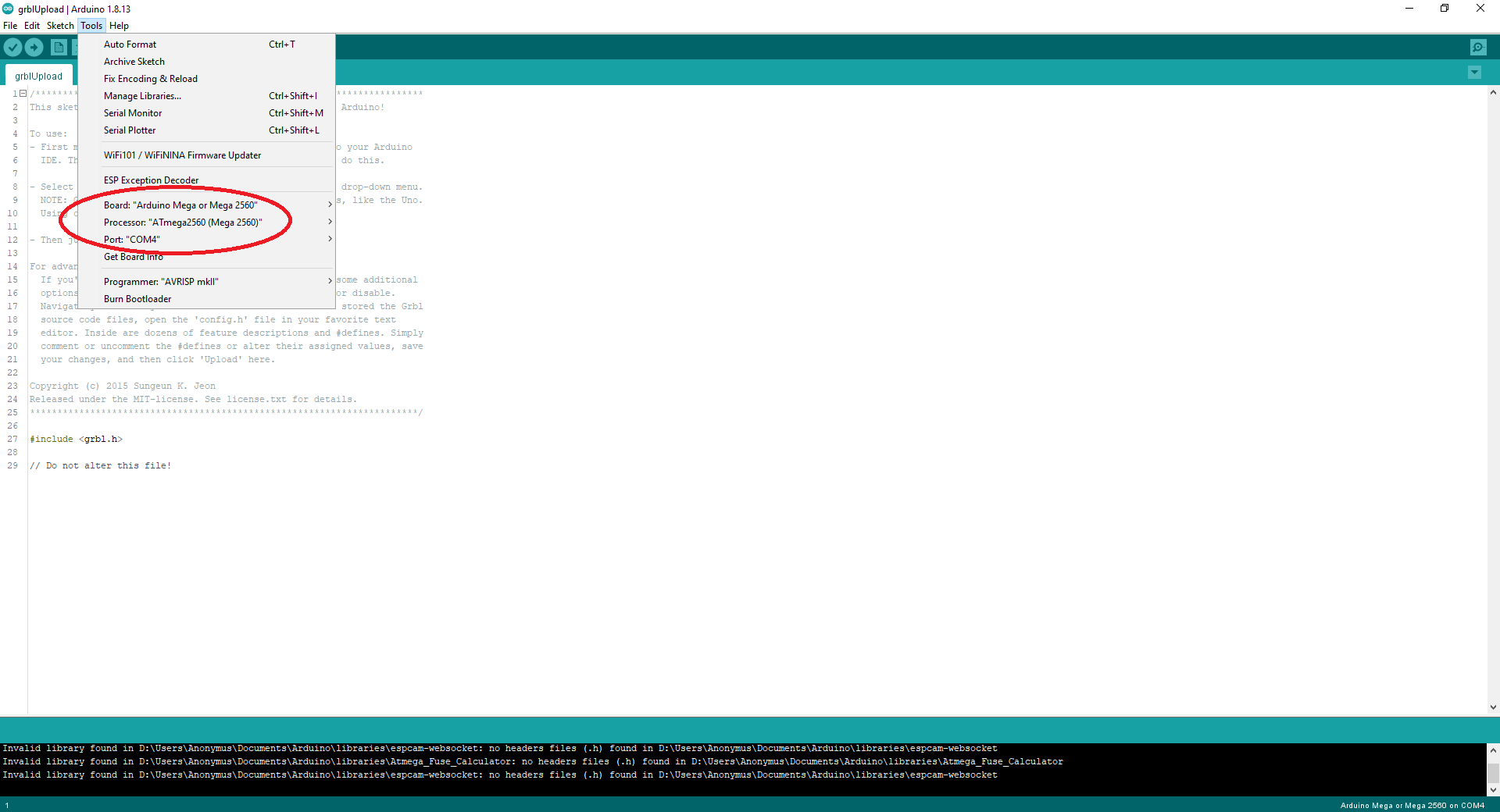
Task: Open Serial Monitor magnifier icon
Action: 1478,48
